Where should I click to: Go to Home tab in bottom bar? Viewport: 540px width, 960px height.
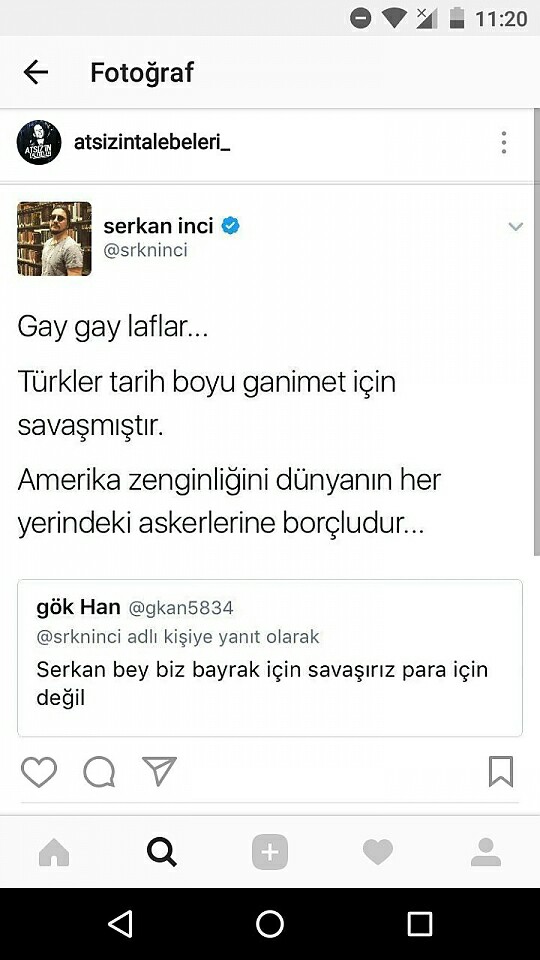click(54, 852)
